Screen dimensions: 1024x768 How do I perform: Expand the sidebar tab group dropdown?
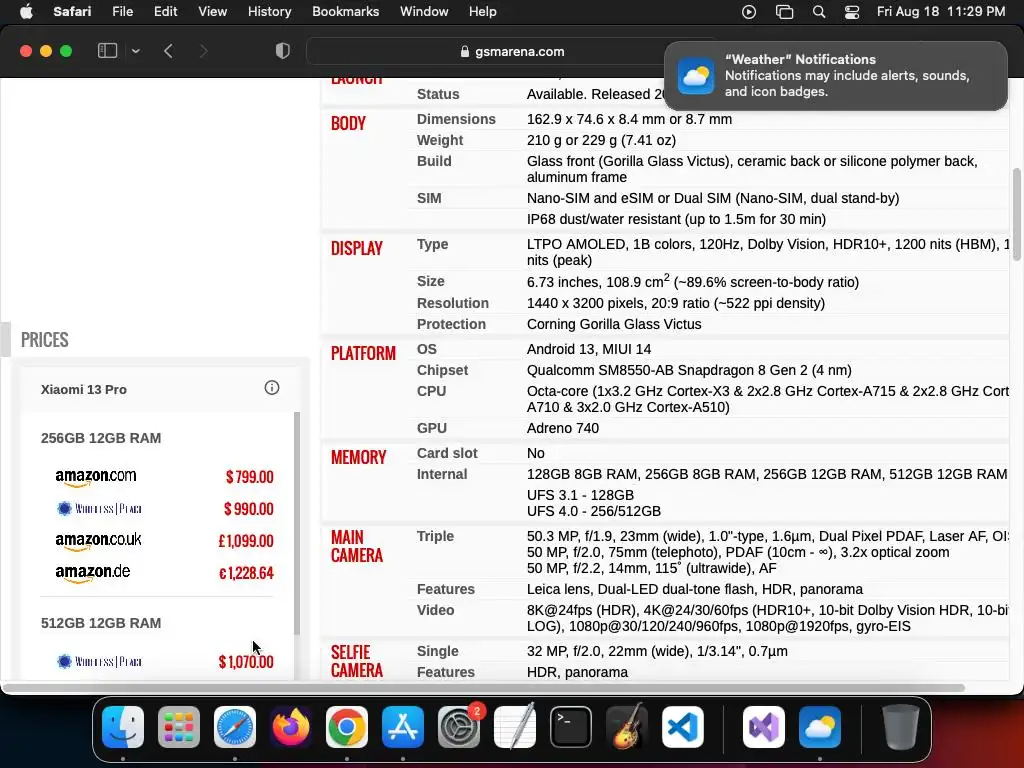[135, 51]
